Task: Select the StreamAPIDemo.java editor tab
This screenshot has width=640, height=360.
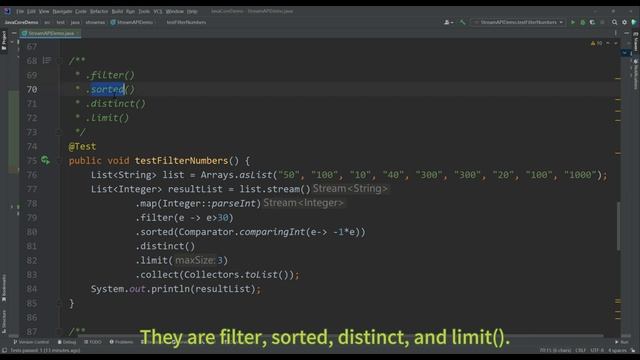Action: pos(51,33)
